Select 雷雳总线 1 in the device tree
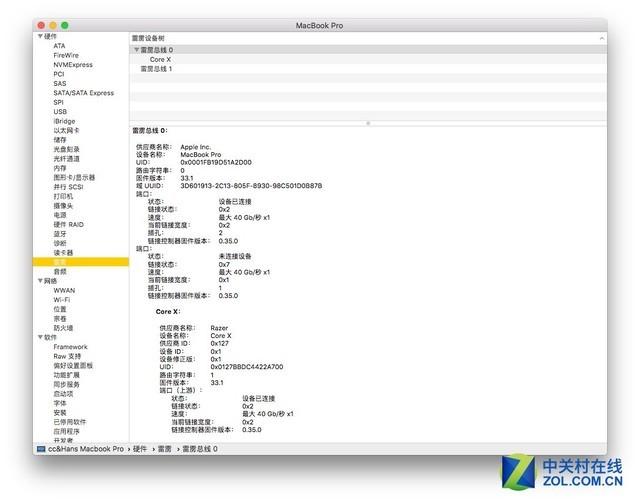The height and width of the screenshot is (502, 640). (156, 69)
